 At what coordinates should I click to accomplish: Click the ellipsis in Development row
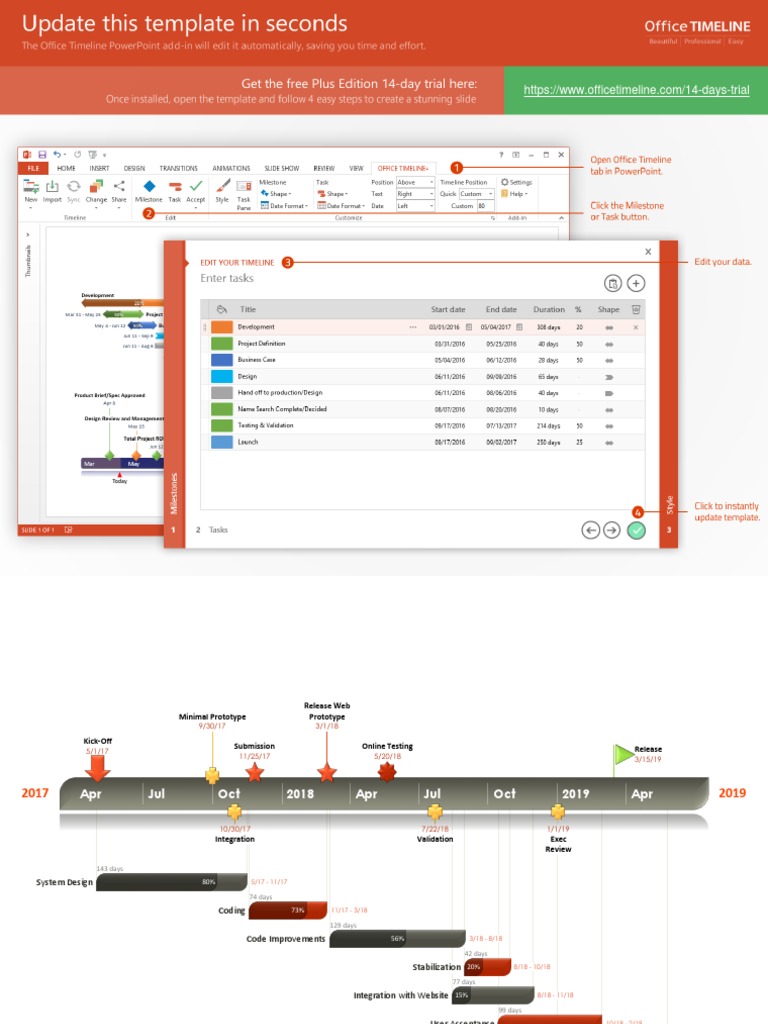(413, 327)
